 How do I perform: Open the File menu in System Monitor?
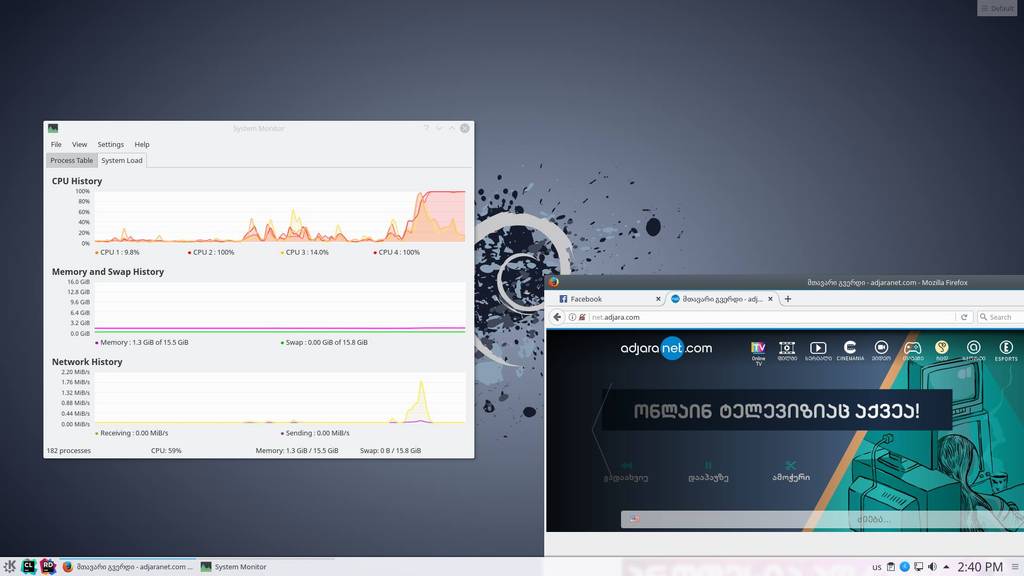click(56, 144)
